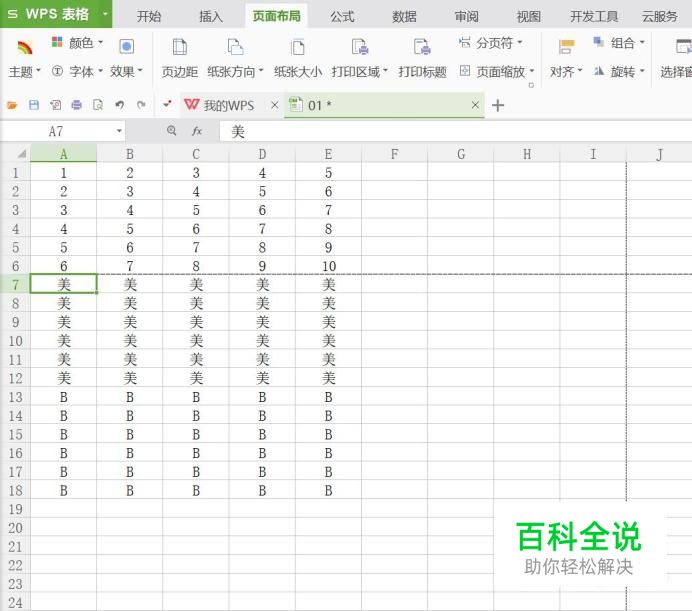Select cell E18 containing B

[328, 490]
